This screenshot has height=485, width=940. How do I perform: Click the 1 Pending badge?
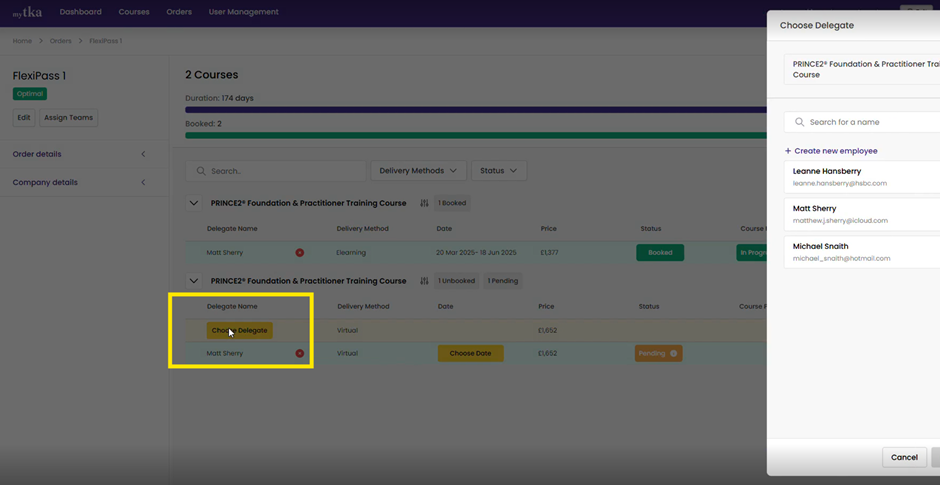pos(502,281)
